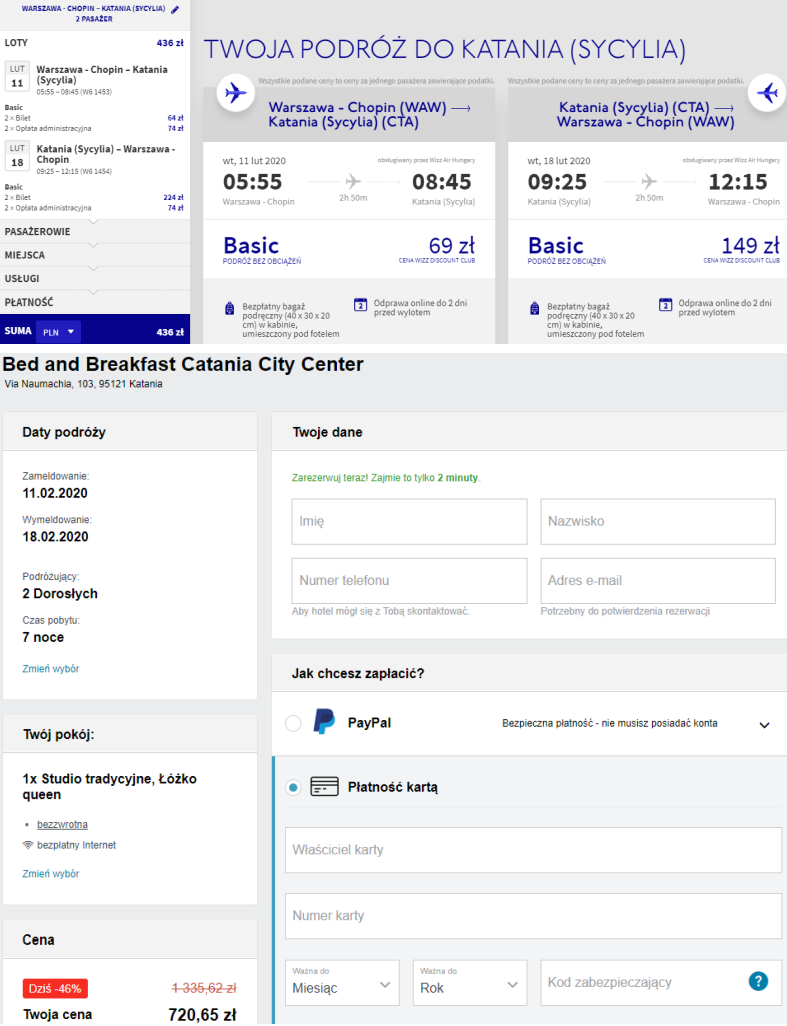Click the Adres e-mail input field
Screen dimensions: 787x1026
coord(658,580)
